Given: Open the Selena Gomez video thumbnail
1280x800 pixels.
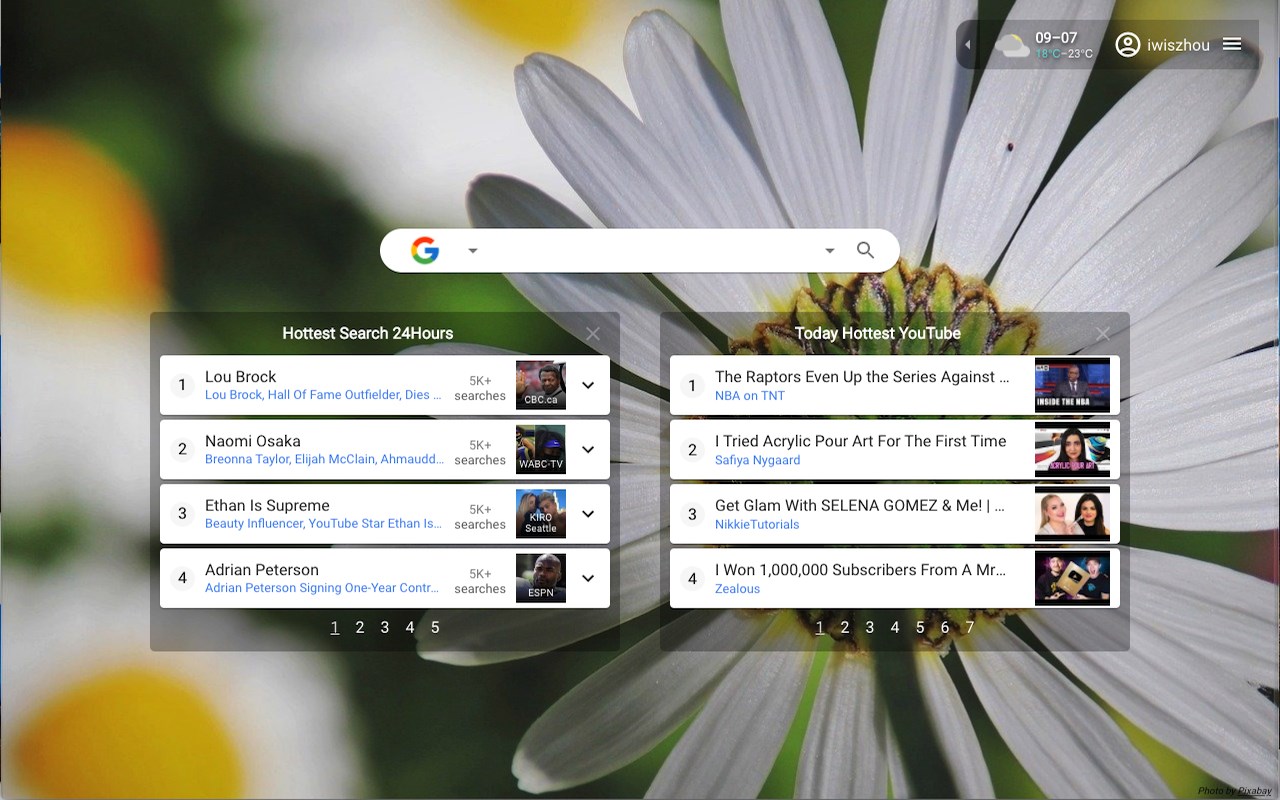Looking at the screenshot, I should pos(1073,514).
